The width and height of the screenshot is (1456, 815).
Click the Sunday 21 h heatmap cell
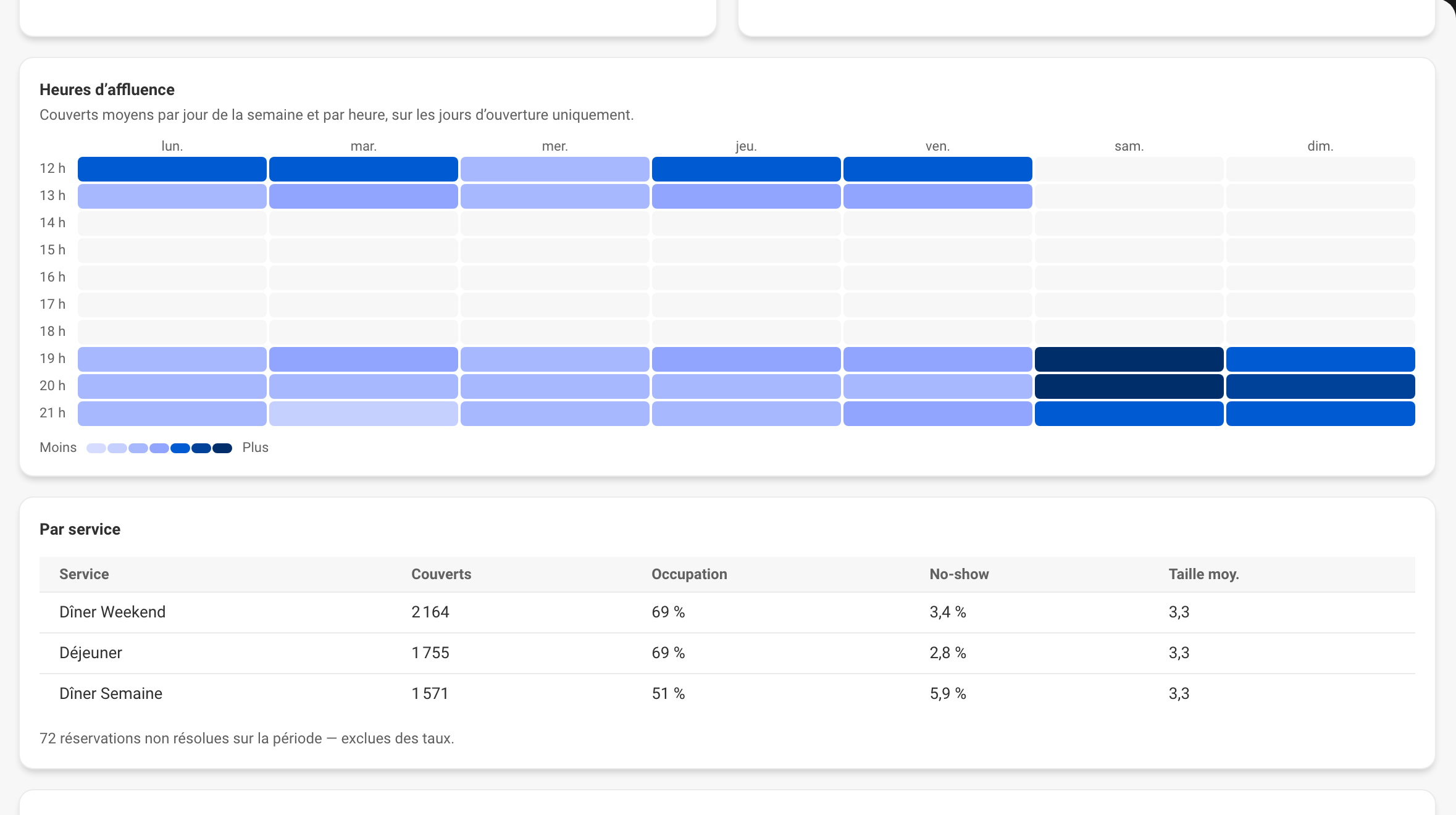1320,414
